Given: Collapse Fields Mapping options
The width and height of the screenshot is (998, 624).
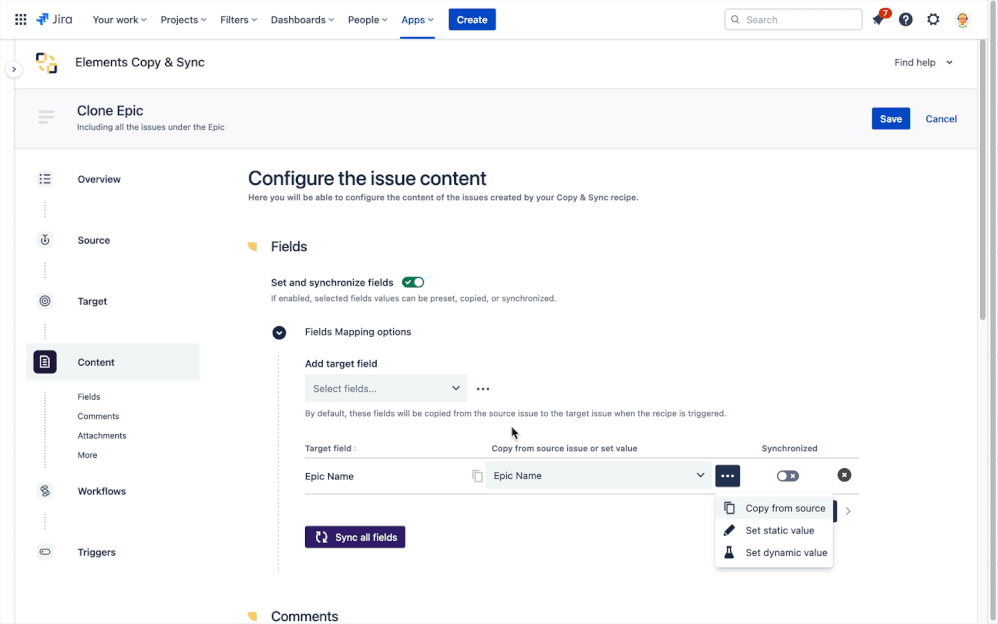Looking at the screenshot, I should [x=279, y=332].
